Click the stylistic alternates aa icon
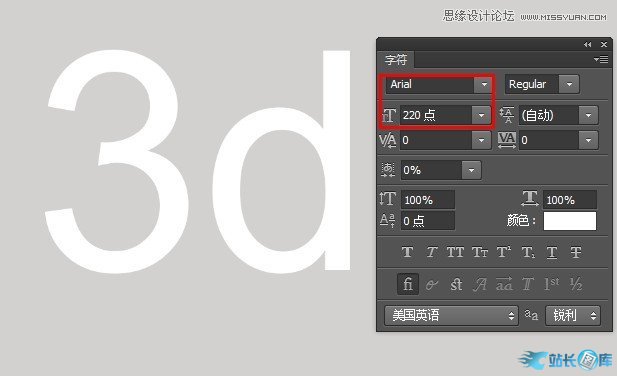The height and width of the screenshot is (376, 617). (x=504, y=284)
